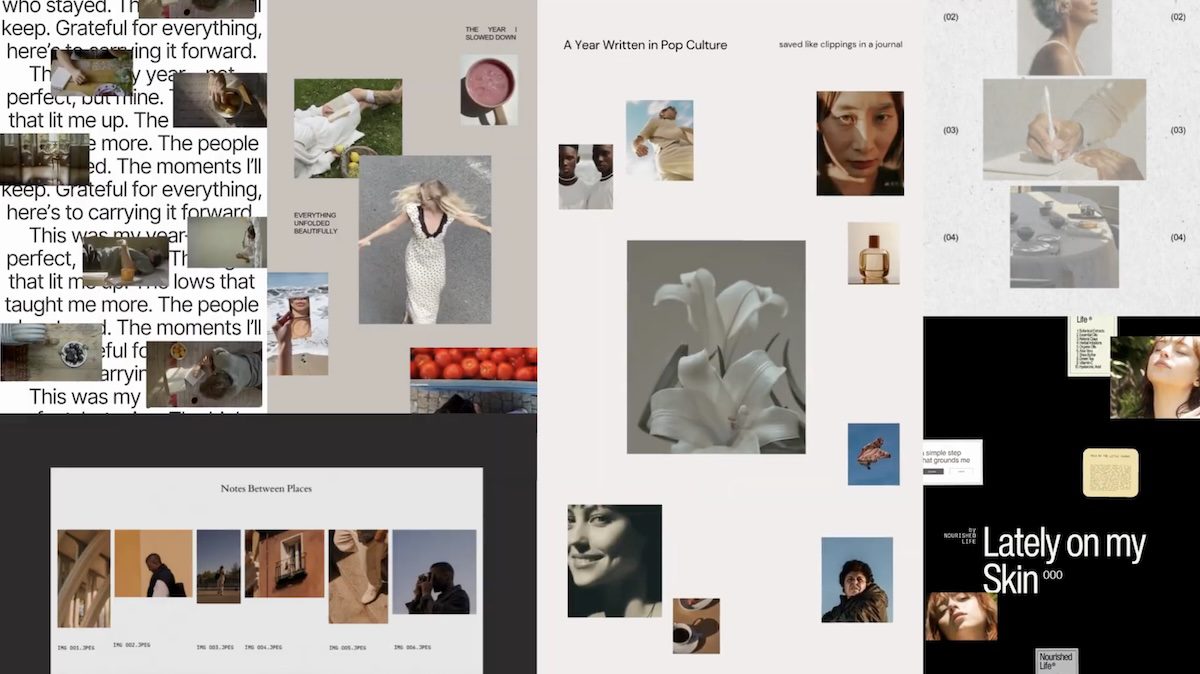Open the pink smoothie bowl photo
Screen dimensions: 1200x674
point(489,90)
